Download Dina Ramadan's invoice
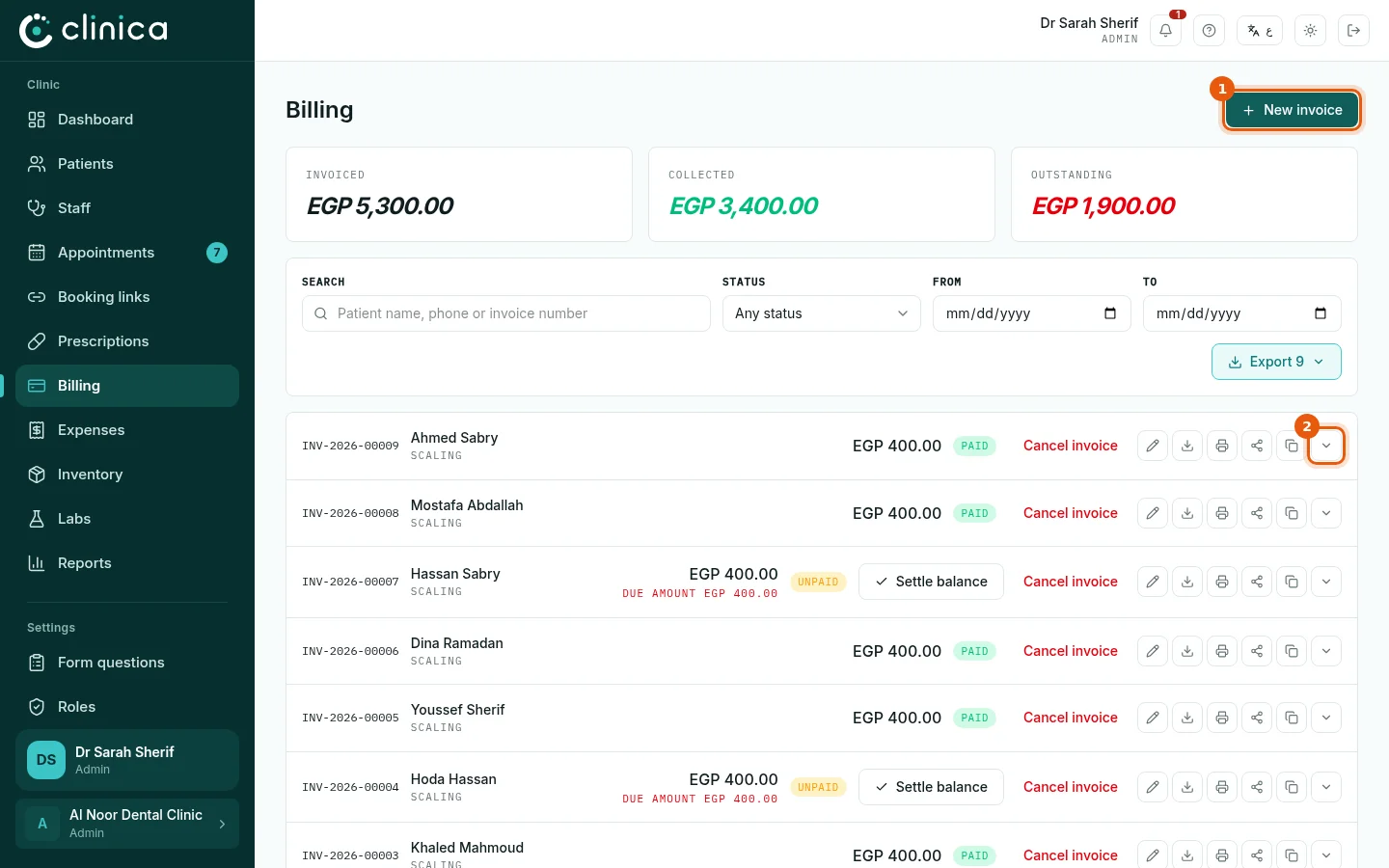1389x868 pixels. click(1187, 651)
